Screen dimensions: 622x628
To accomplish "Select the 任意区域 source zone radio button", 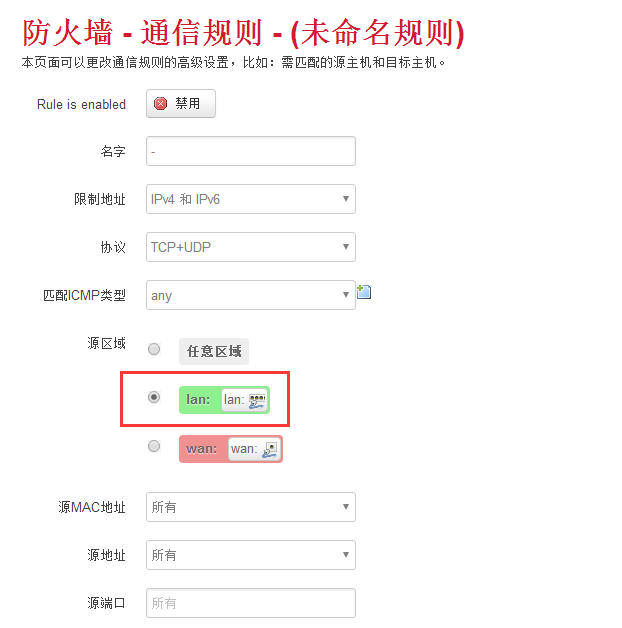I will tap(154, 349).
